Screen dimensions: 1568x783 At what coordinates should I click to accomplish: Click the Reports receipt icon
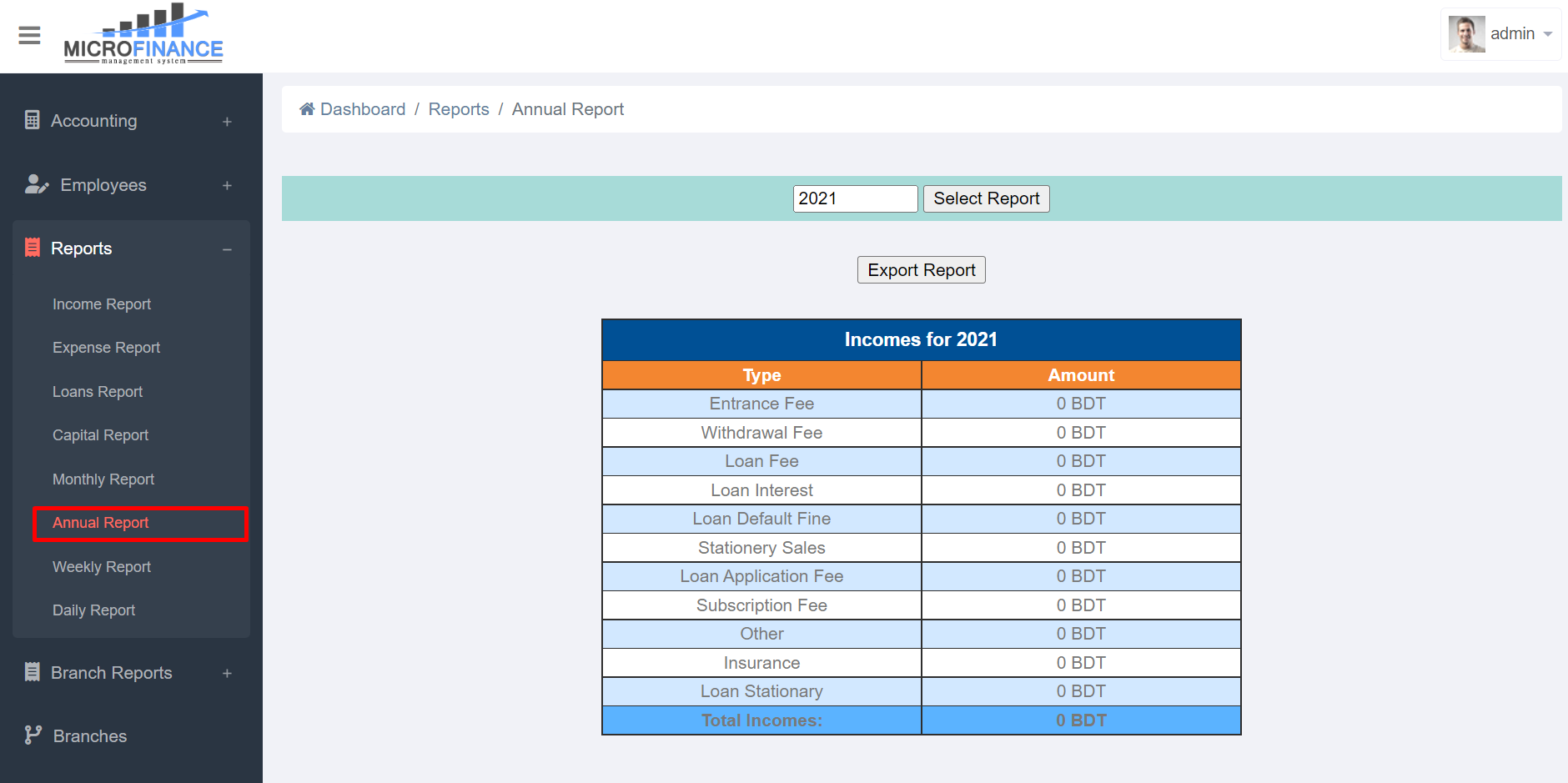(33, 248)
